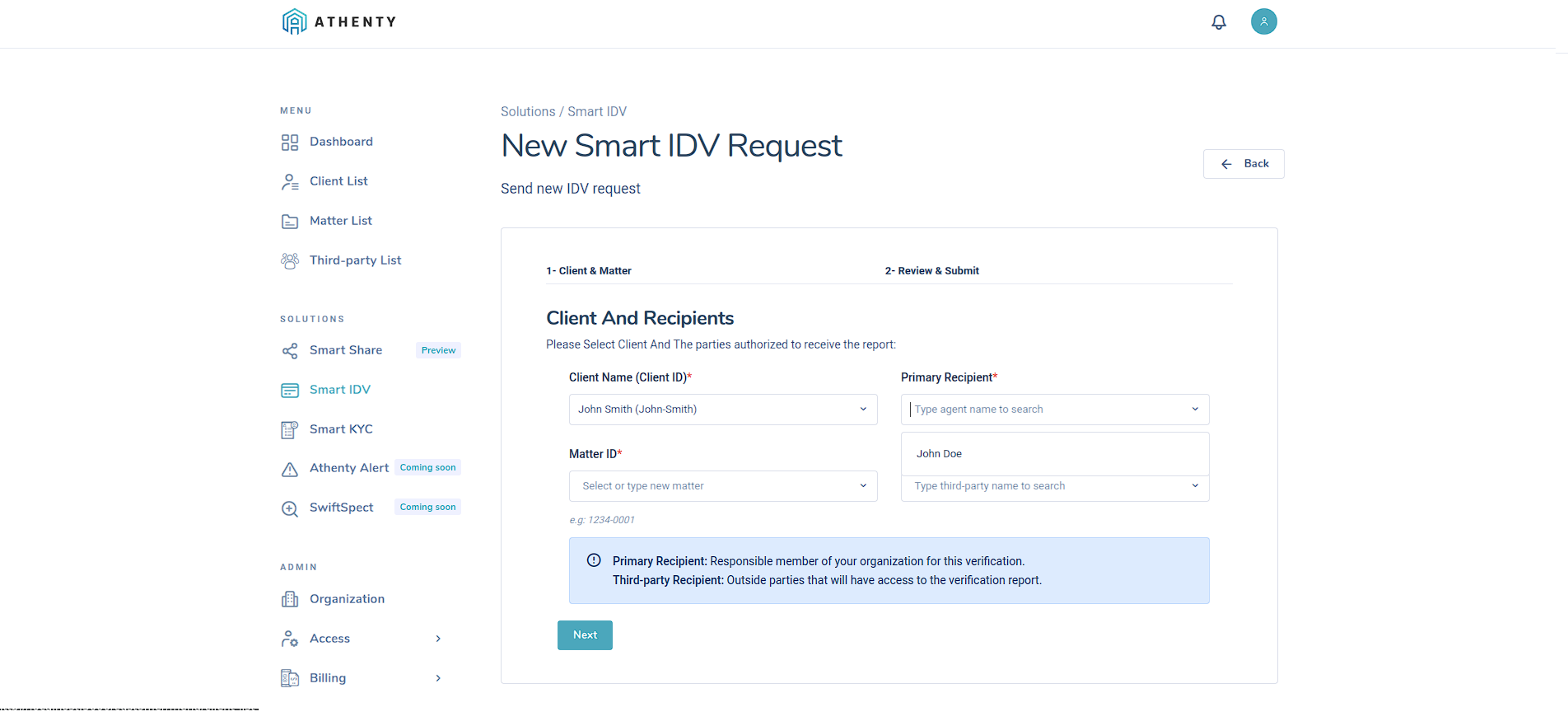Viewport: 1568px width, 721px height.
Task: Click the Athenty logo
Action: [339, 21]
